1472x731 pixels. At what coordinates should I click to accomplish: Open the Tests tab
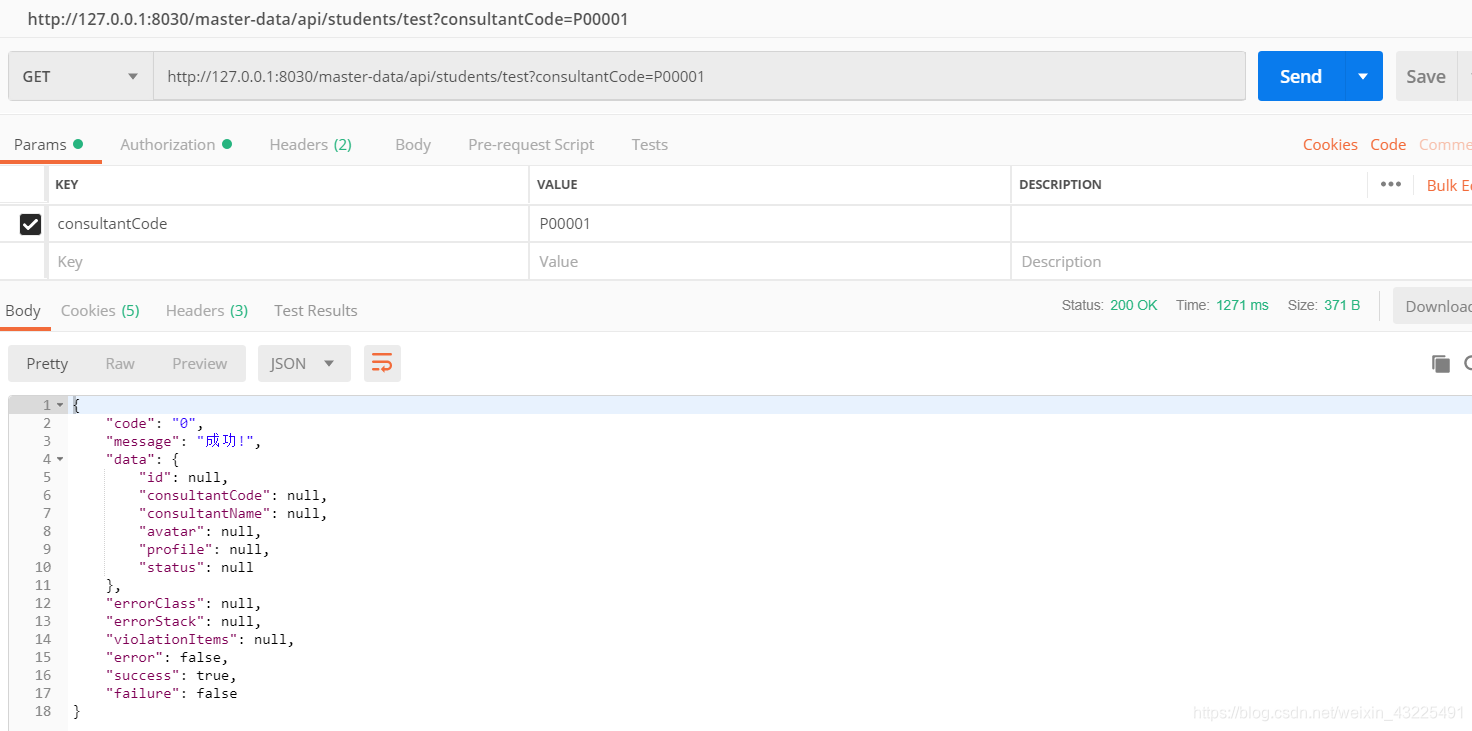coord(649,144)
